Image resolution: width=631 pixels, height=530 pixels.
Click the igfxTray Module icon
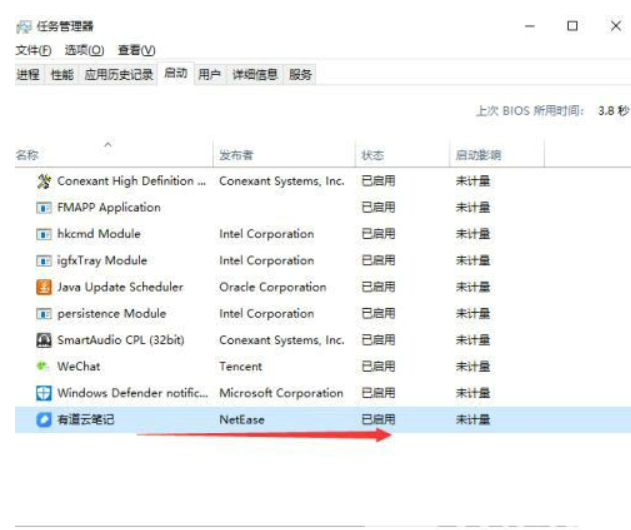coord(44,261)
